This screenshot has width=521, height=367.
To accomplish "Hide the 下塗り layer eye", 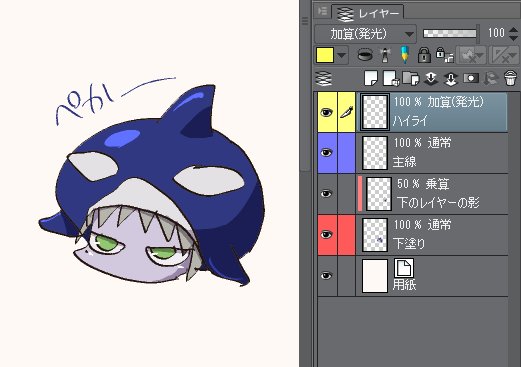I will coord(327,235).
